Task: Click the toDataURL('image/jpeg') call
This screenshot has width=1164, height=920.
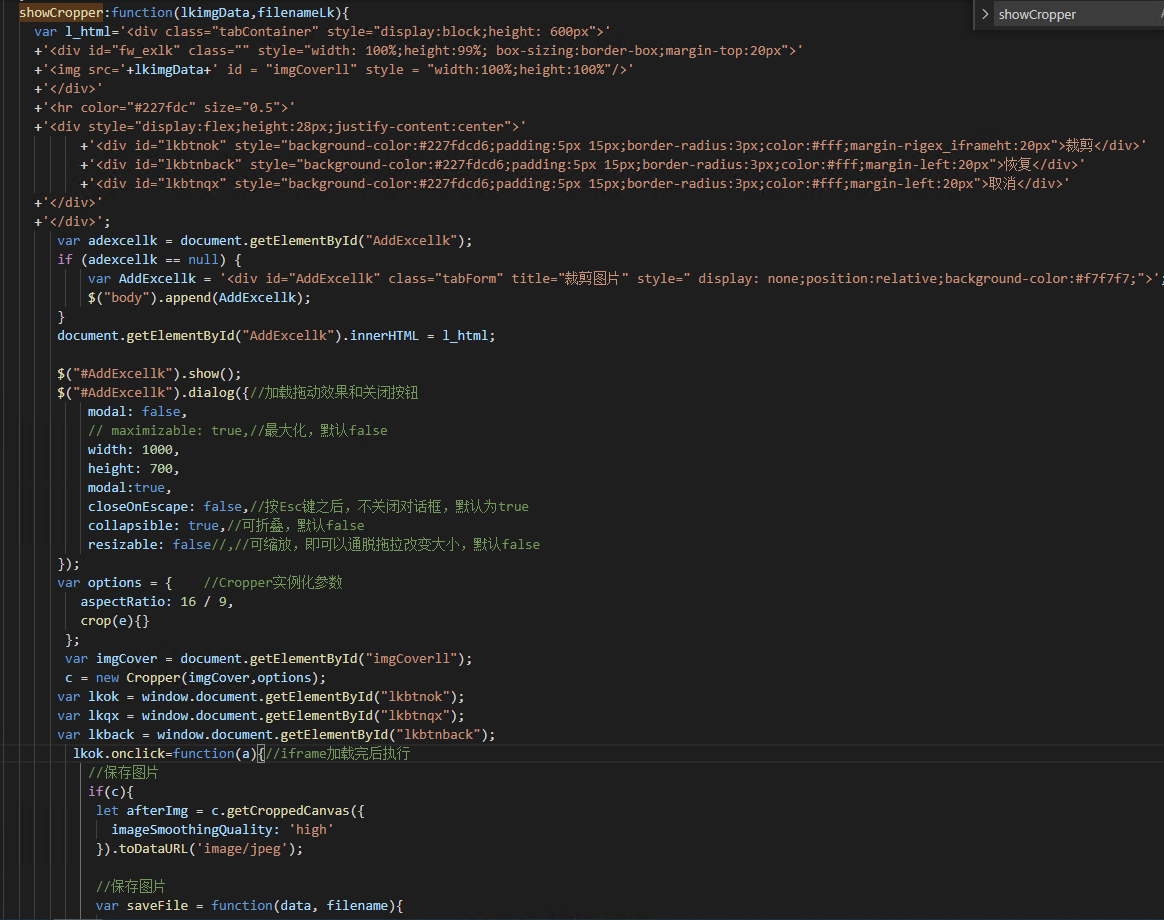Action: 207,849
